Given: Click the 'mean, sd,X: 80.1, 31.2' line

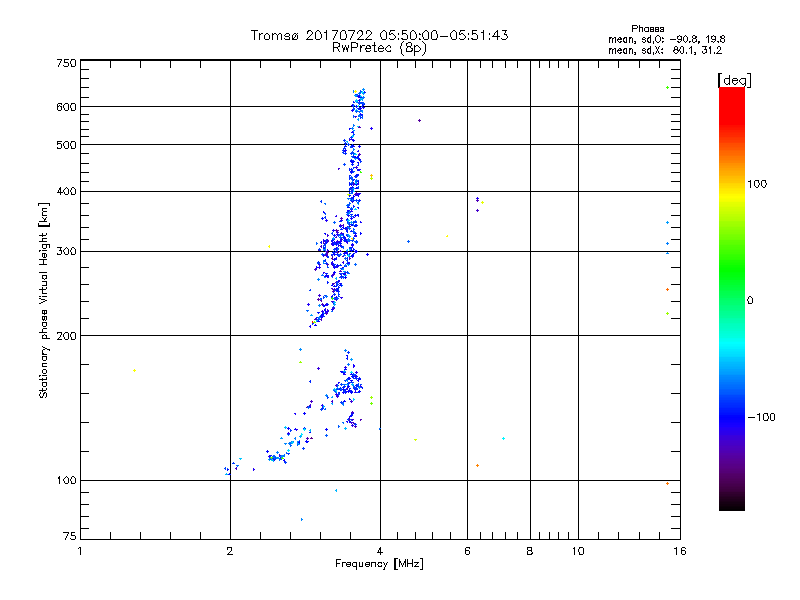Looking at the screenshot, I should tap(665, 50).
